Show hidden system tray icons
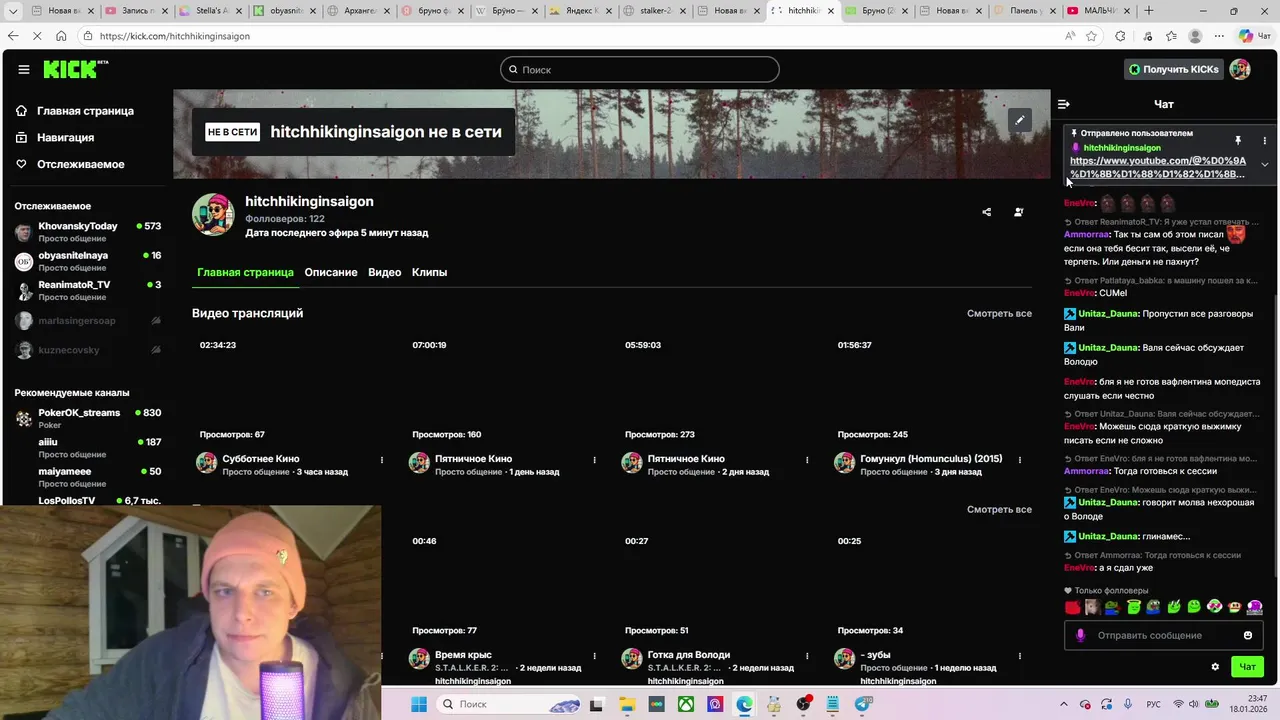Viewport: 1280px width, 720px height. pos(1063,704)
